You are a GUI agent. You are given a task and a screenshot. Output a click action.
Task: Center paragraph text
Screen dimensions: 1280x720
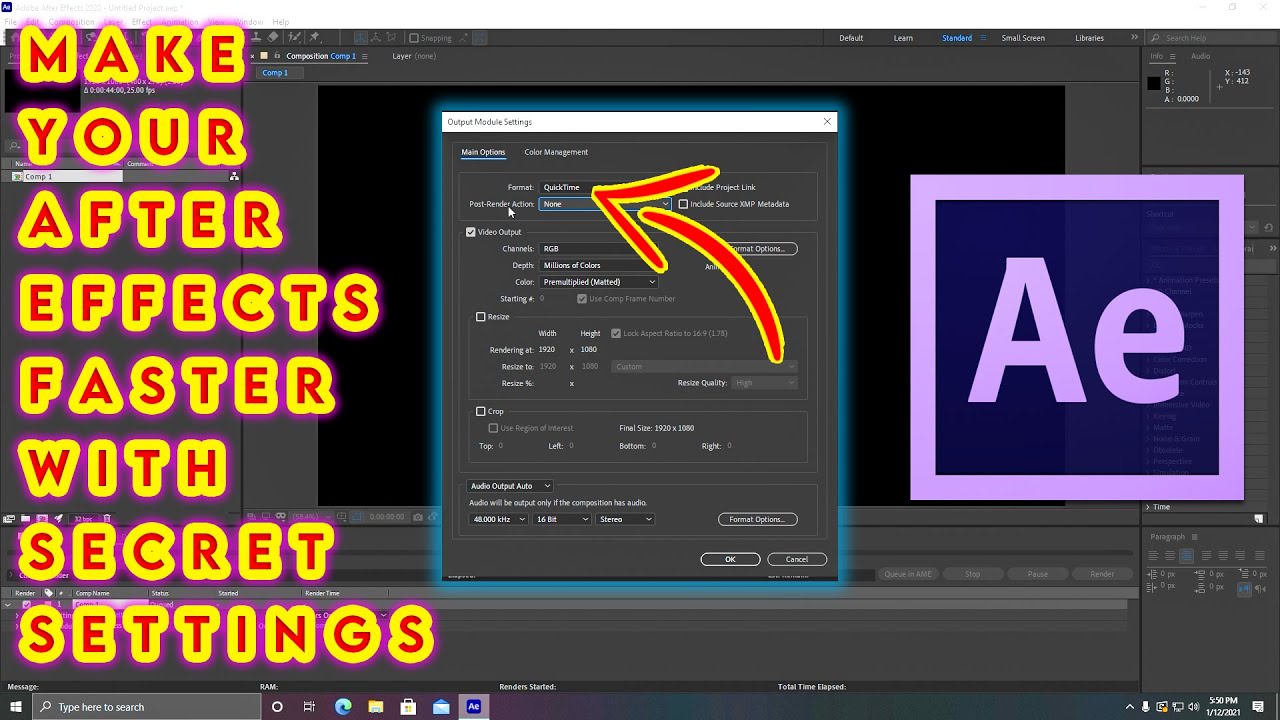(1170, 555)
